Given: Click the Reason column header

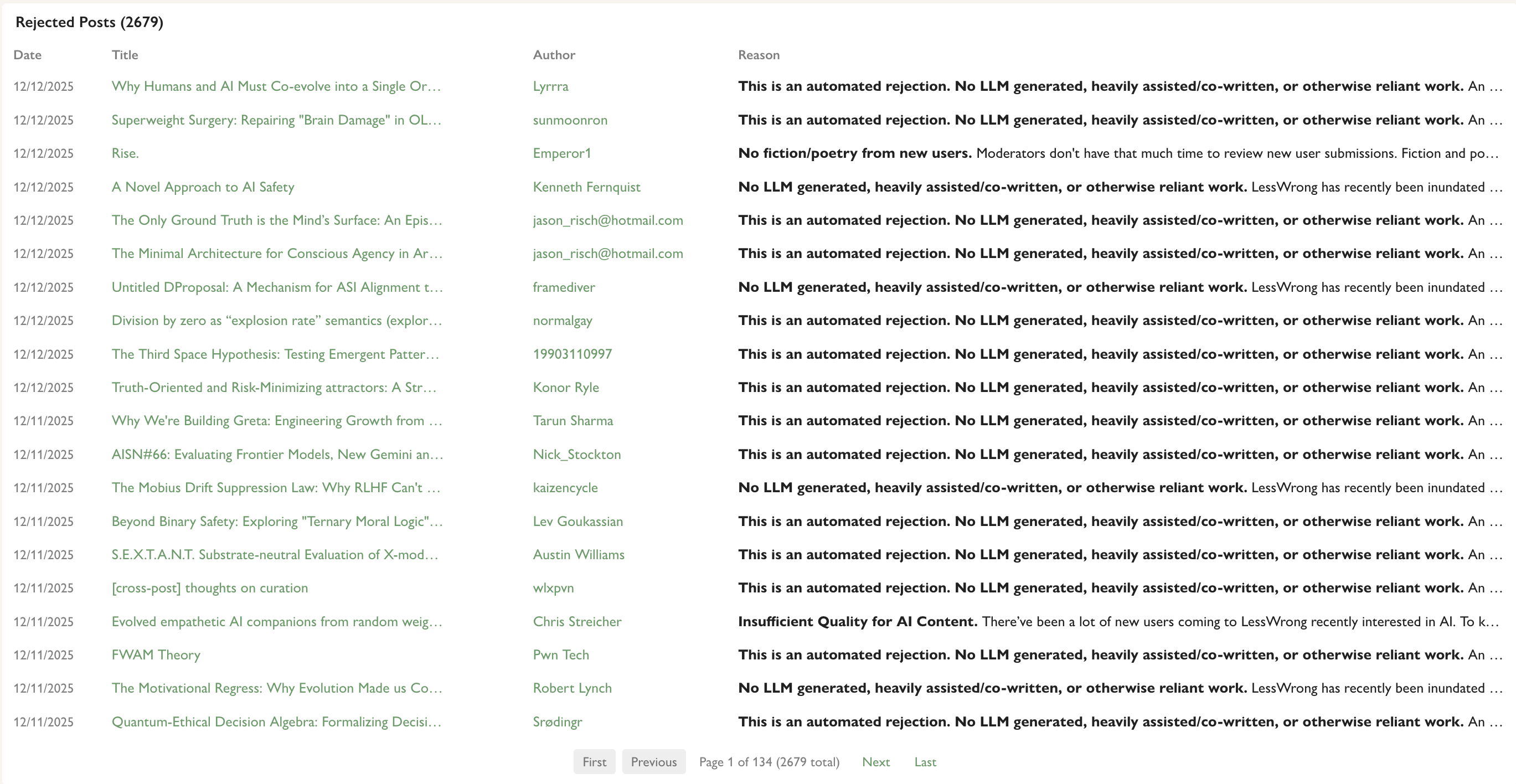Looking at the screenshot, I should (x=758, y=55).
